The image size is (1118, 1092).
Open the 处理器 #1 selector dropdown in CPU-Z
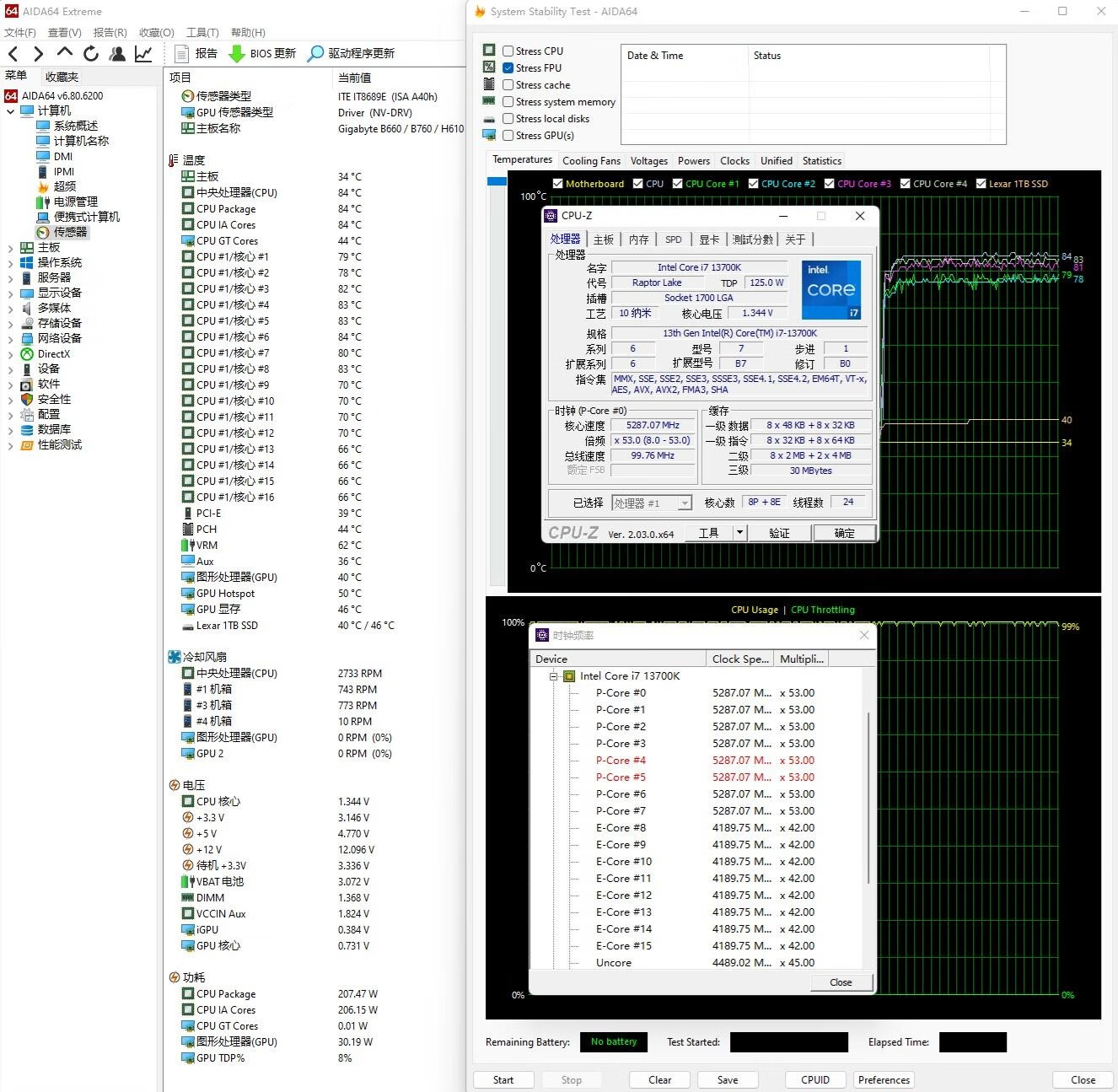(x=683, y=503)
